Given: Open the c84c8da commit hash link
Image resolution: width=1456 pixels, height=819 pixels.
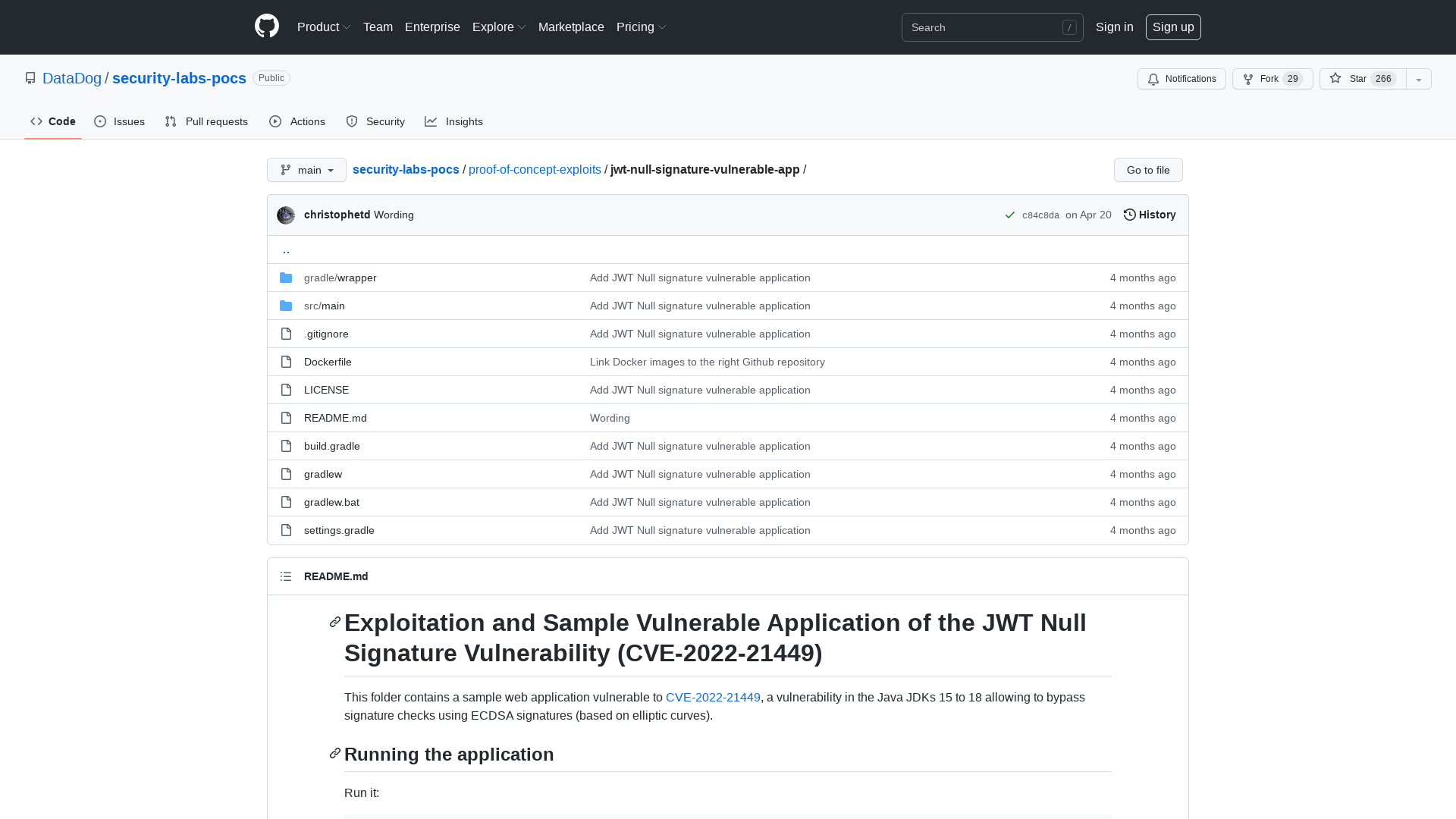Looking at the screenshot, I should (x=1040, y=215).
